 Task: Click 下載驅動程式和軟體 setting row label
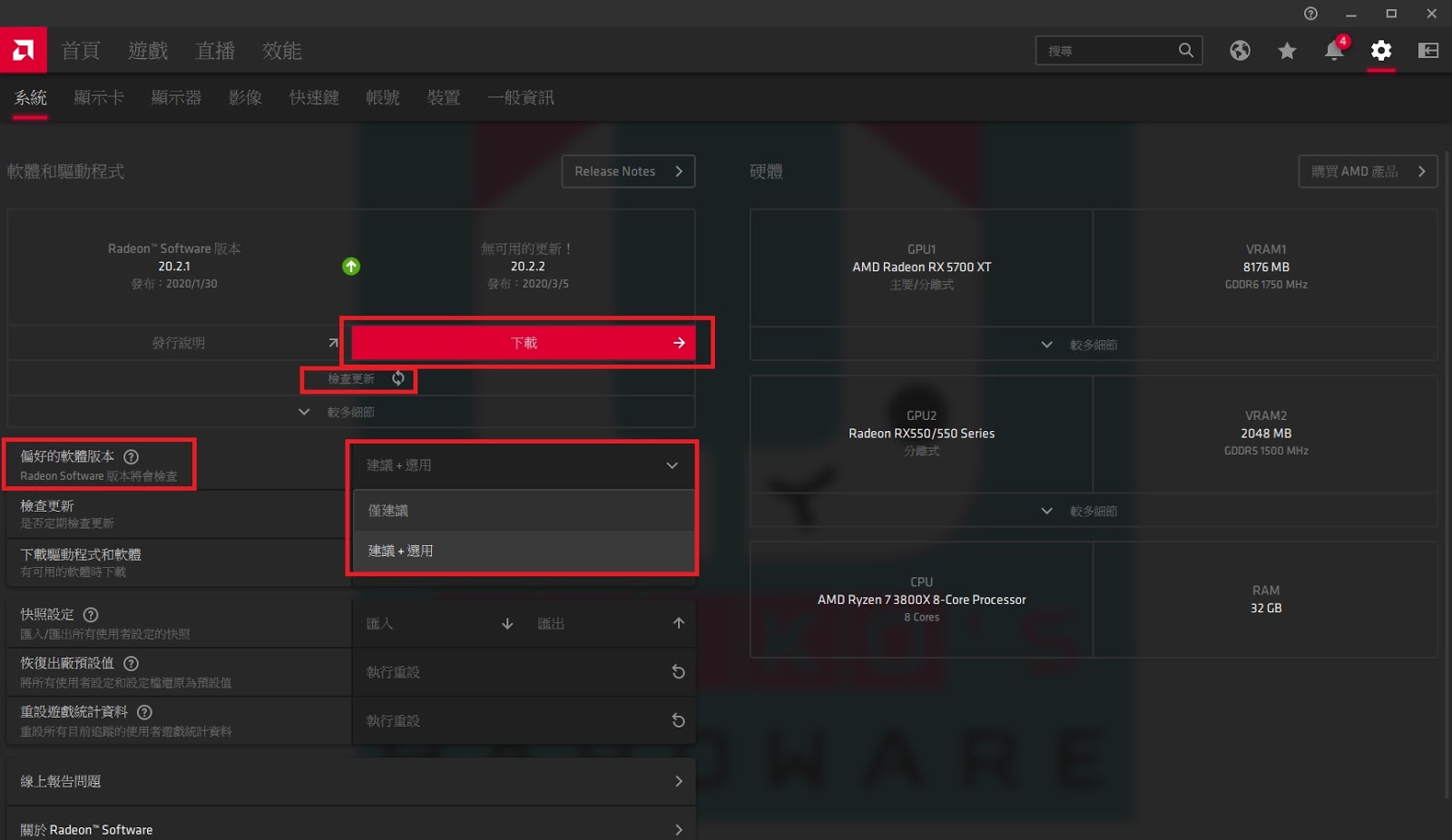click(x=81, y=554)
